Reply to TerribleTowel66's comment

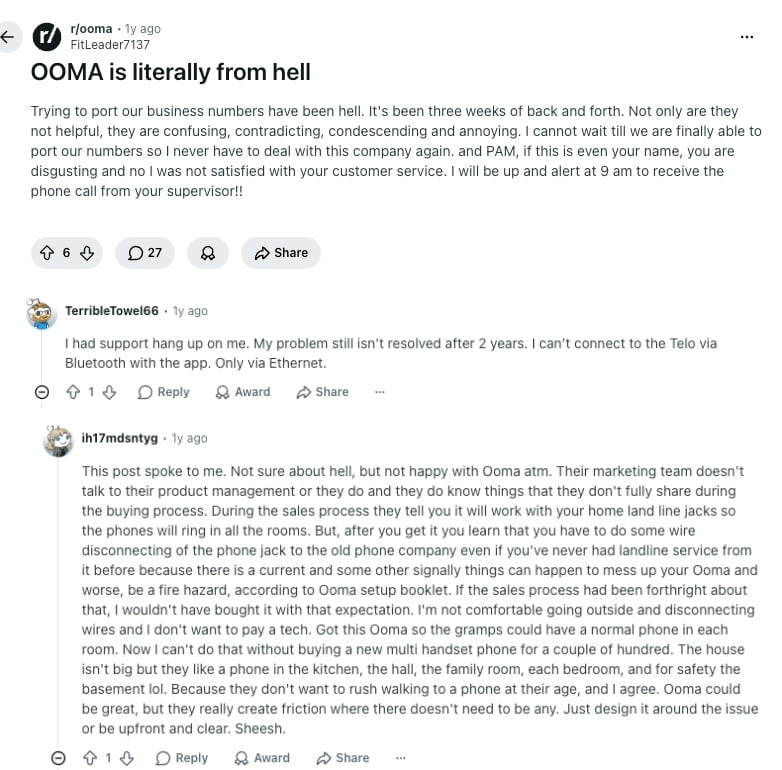click(x=164, y=392)
